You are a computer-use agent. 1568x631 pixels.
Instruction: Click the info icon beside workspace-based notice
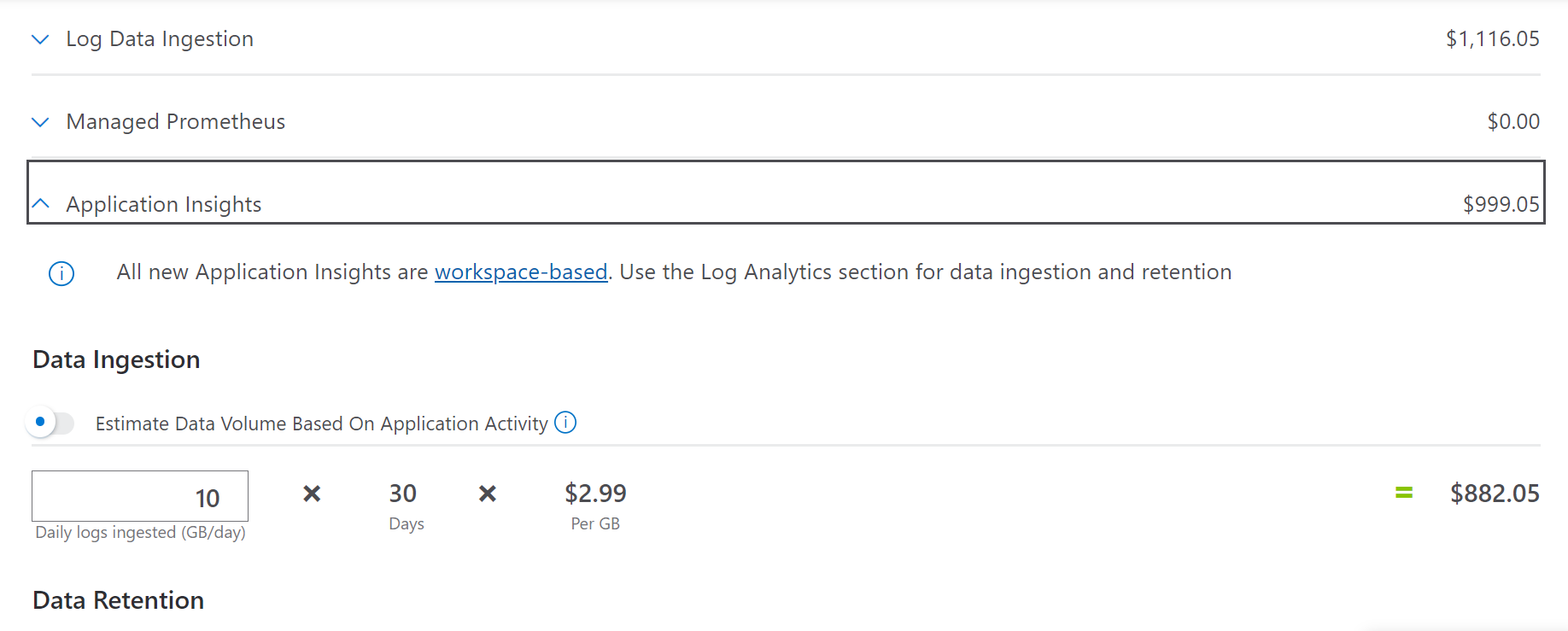[x=61, y=273]
